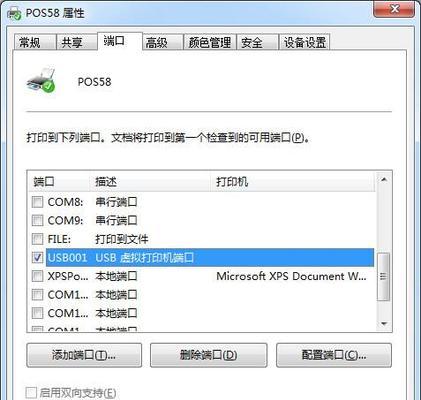The height and width of the screenshot is (400, 421).
Task: Click the scroll-up arrow of port list
Action: coord(384,180)
